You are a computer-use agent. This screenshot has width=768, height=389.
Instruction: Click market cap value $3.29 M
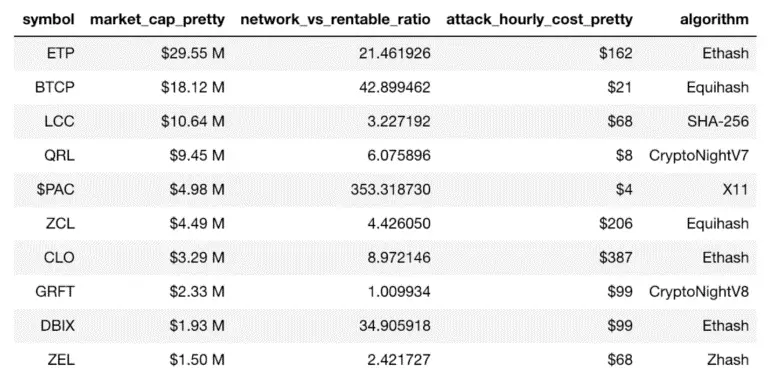pyautogui.click(x=197, y=257)
